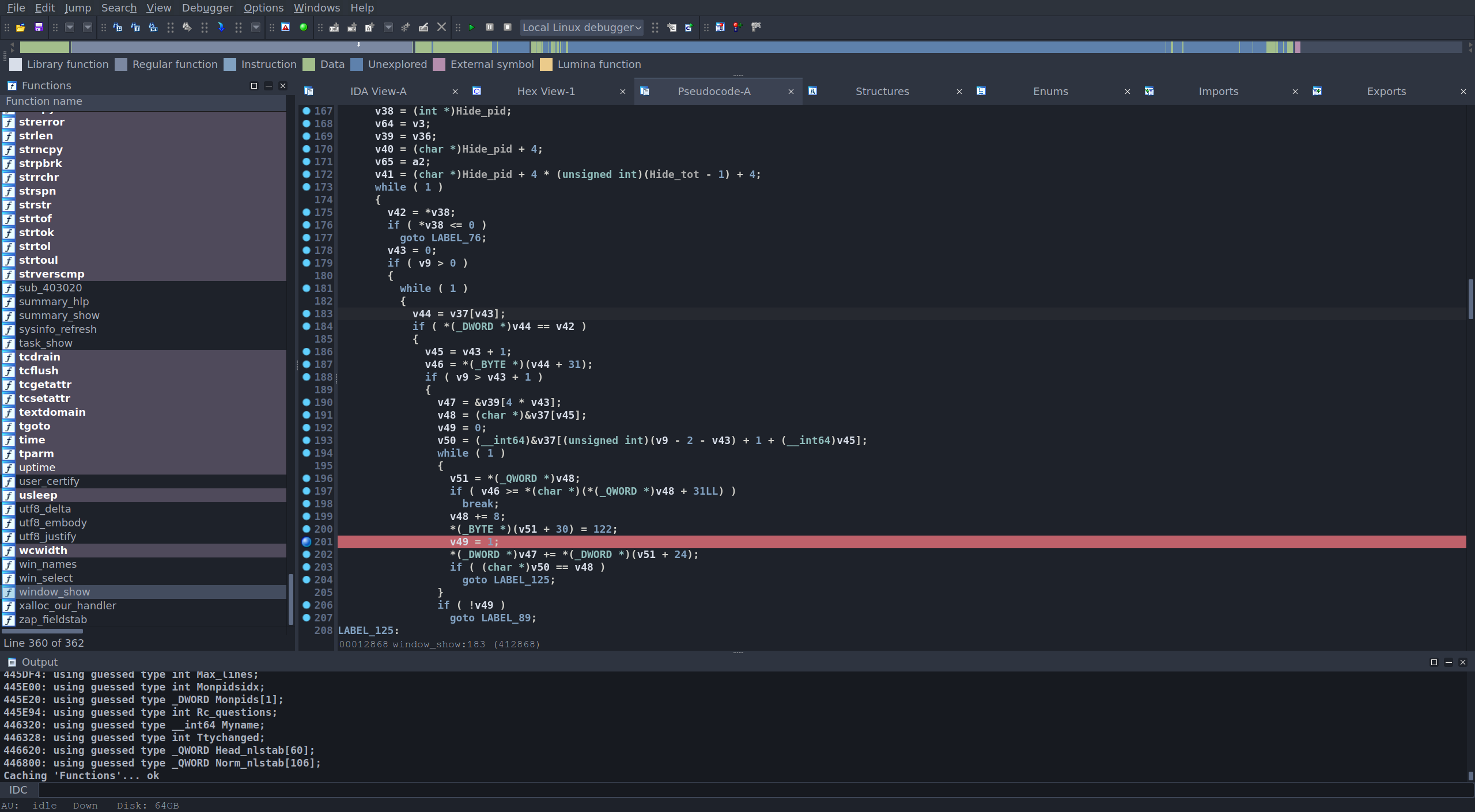Open dropdown arrow left of warning icon
Viewport: 1475px width, 812px height.
click(256, 27)
